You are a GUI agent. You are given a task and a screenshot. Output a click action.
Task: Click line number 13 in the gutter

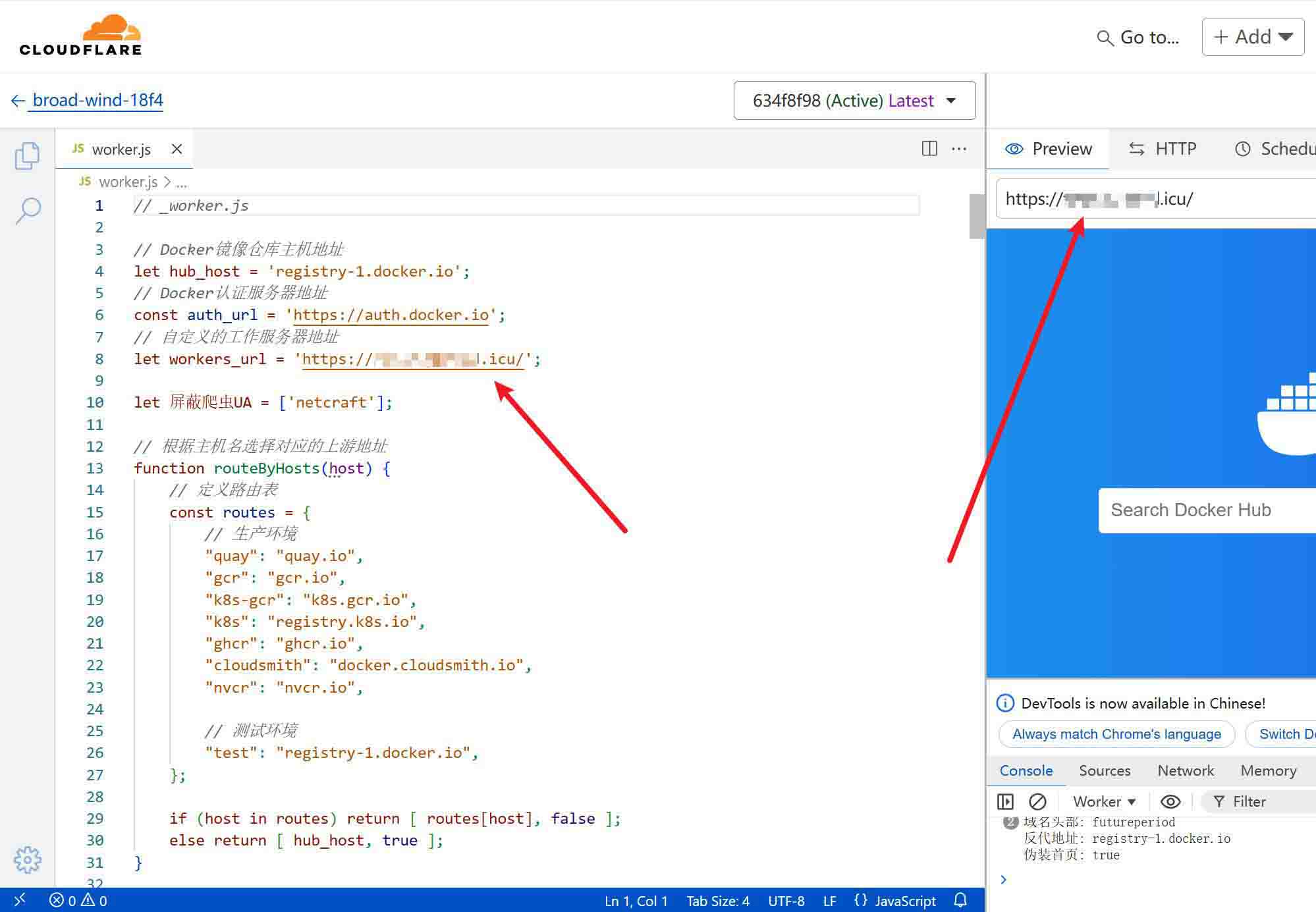(x=94, y=468)
